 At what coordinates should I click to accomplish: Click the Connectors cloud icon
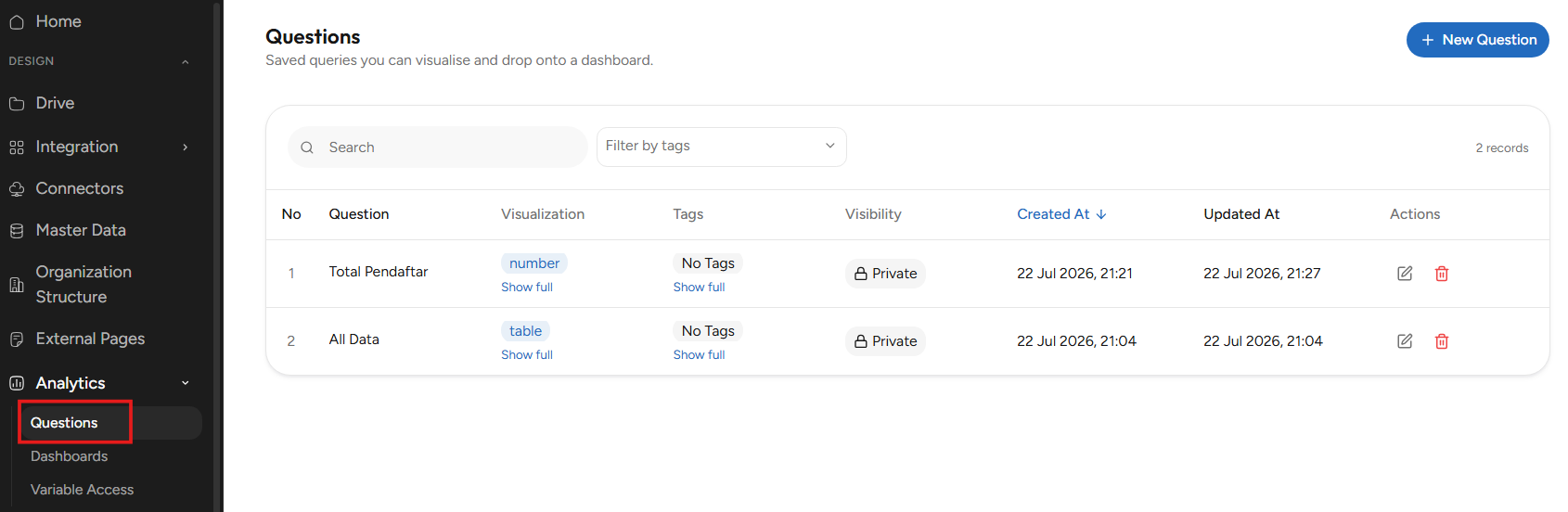click(17, 189)
